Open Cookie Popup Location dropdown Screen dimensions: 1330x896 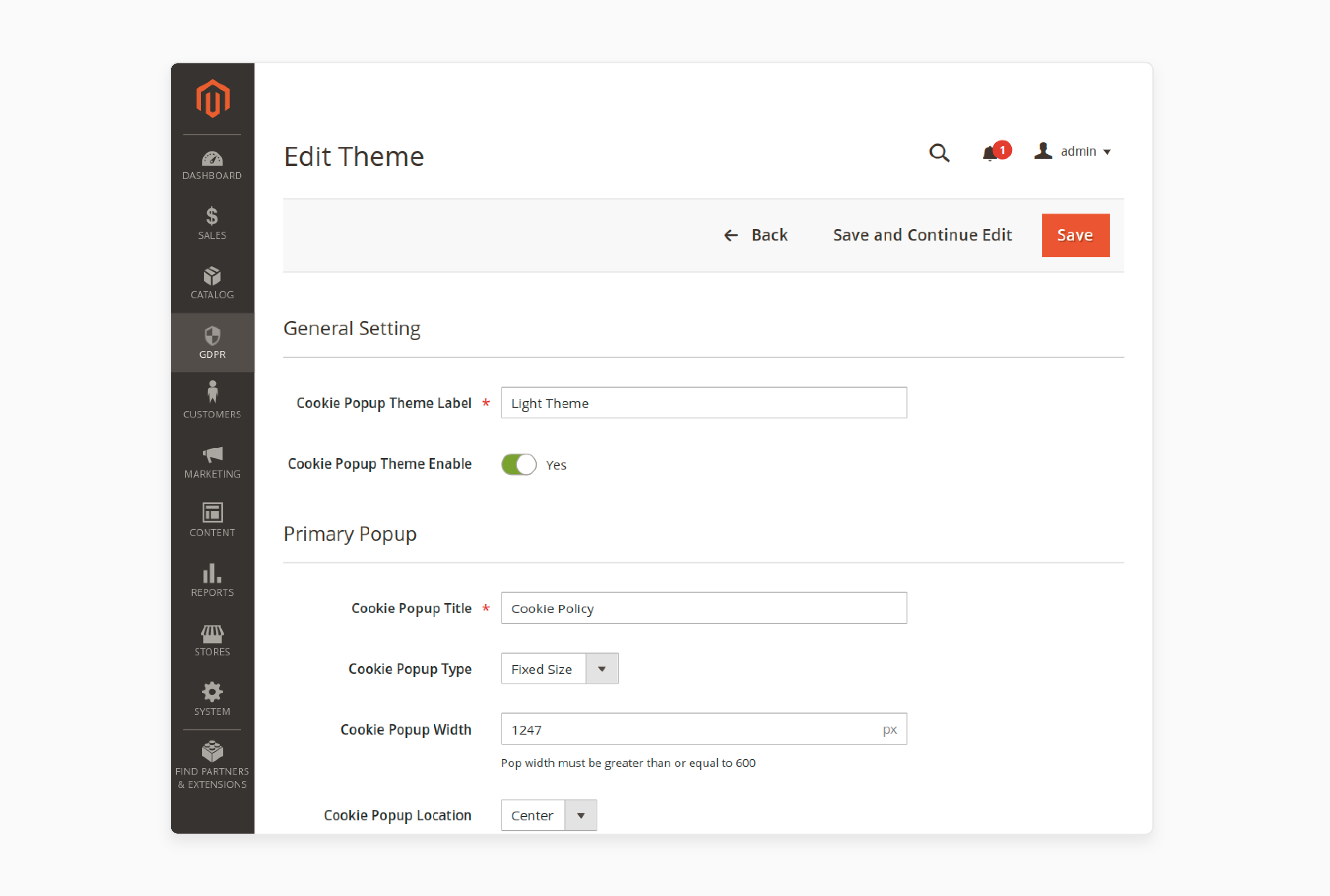[549, 816]
